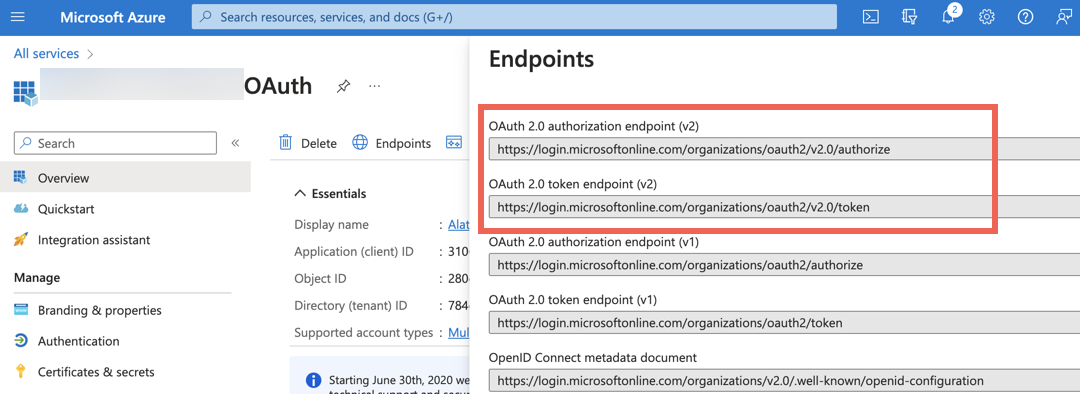Launch Cloud Shell from top bar

click(871, 17)
